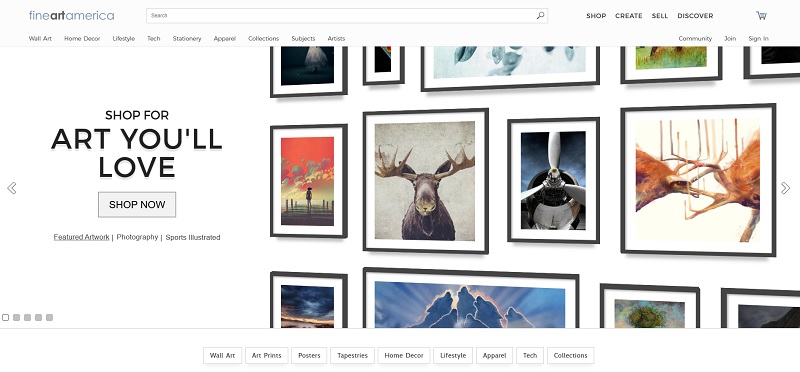Select the fourth carousel dot
800x372 pixels.
tap(38, 317)
